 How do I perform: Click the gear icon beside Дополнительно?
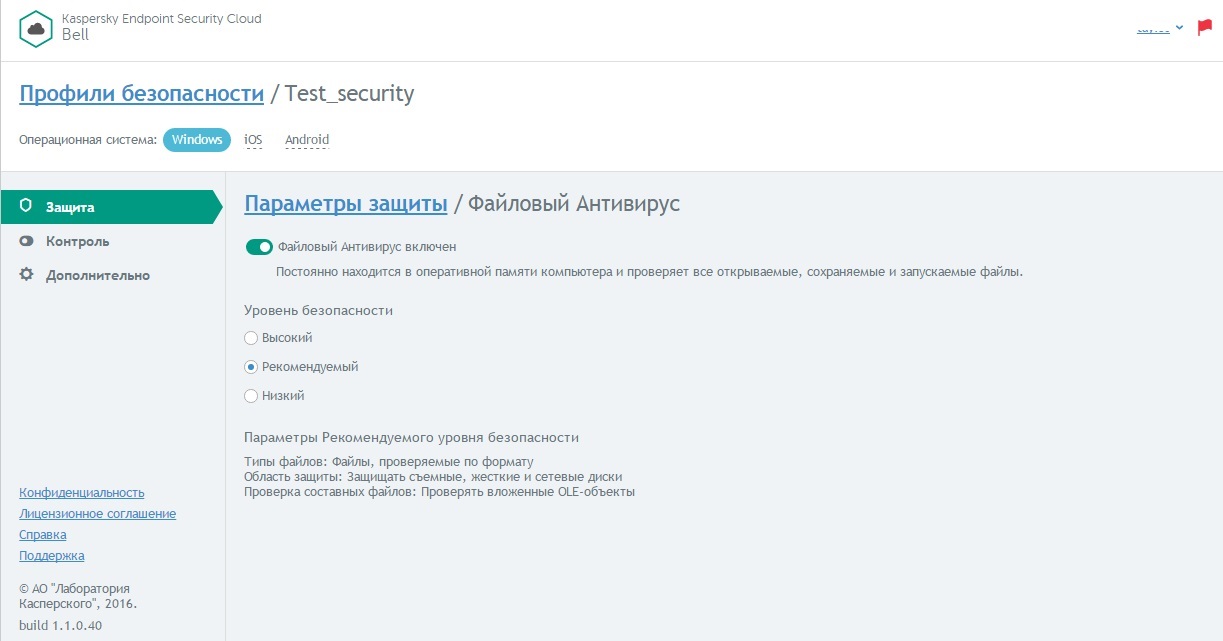[26, 275]
